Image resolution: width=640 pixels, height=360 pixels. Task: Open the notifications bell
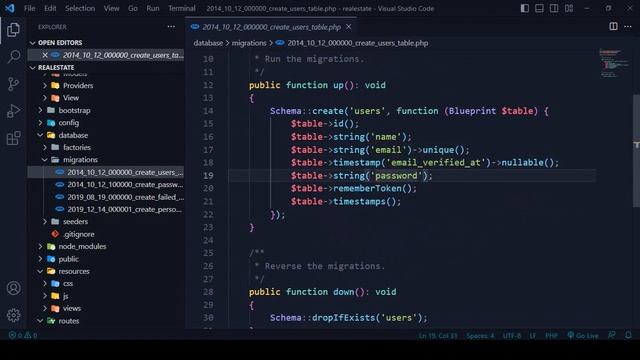point(628,335)
